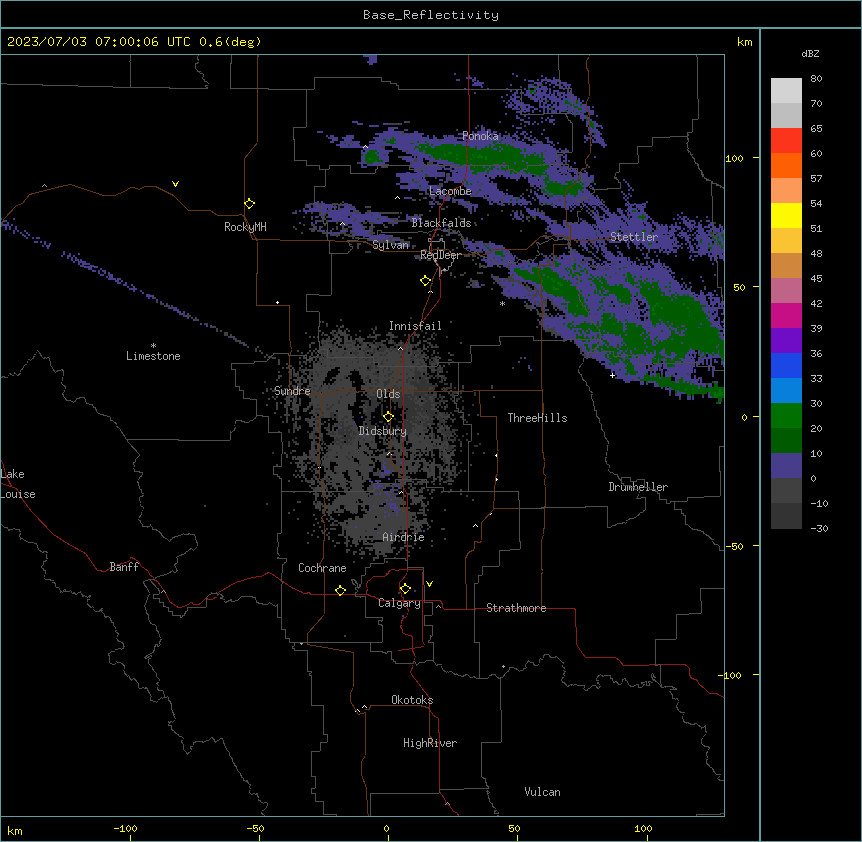Viewport: 862px width, 842px height.
Task: Select the Strathmore label
Action: [516, 608]
